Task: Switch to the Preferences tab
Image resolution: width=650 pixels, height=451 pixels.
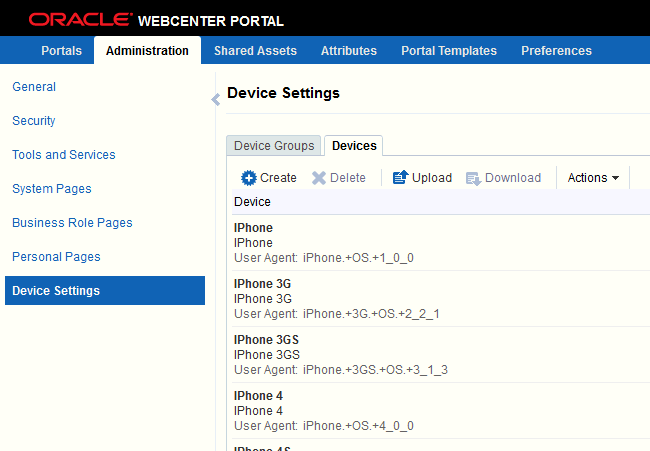Action: tap(556, 51)
